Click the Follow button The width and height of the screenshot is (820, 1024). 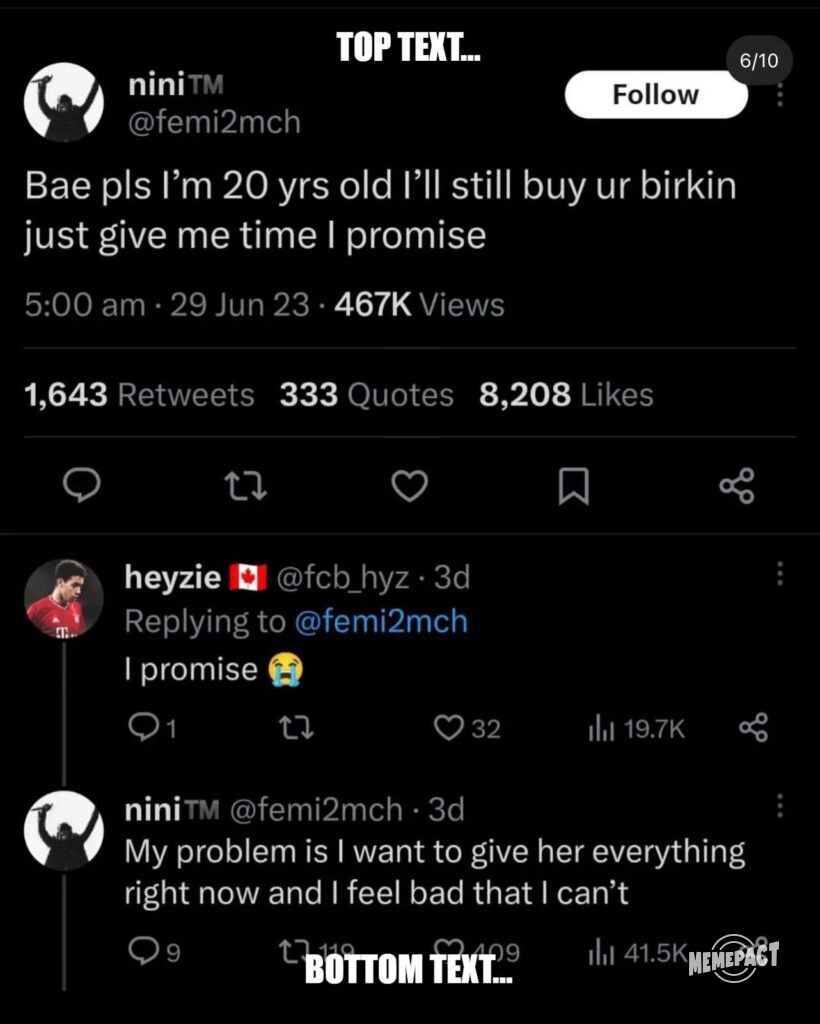pyautogui.click(x=655, y=95)
